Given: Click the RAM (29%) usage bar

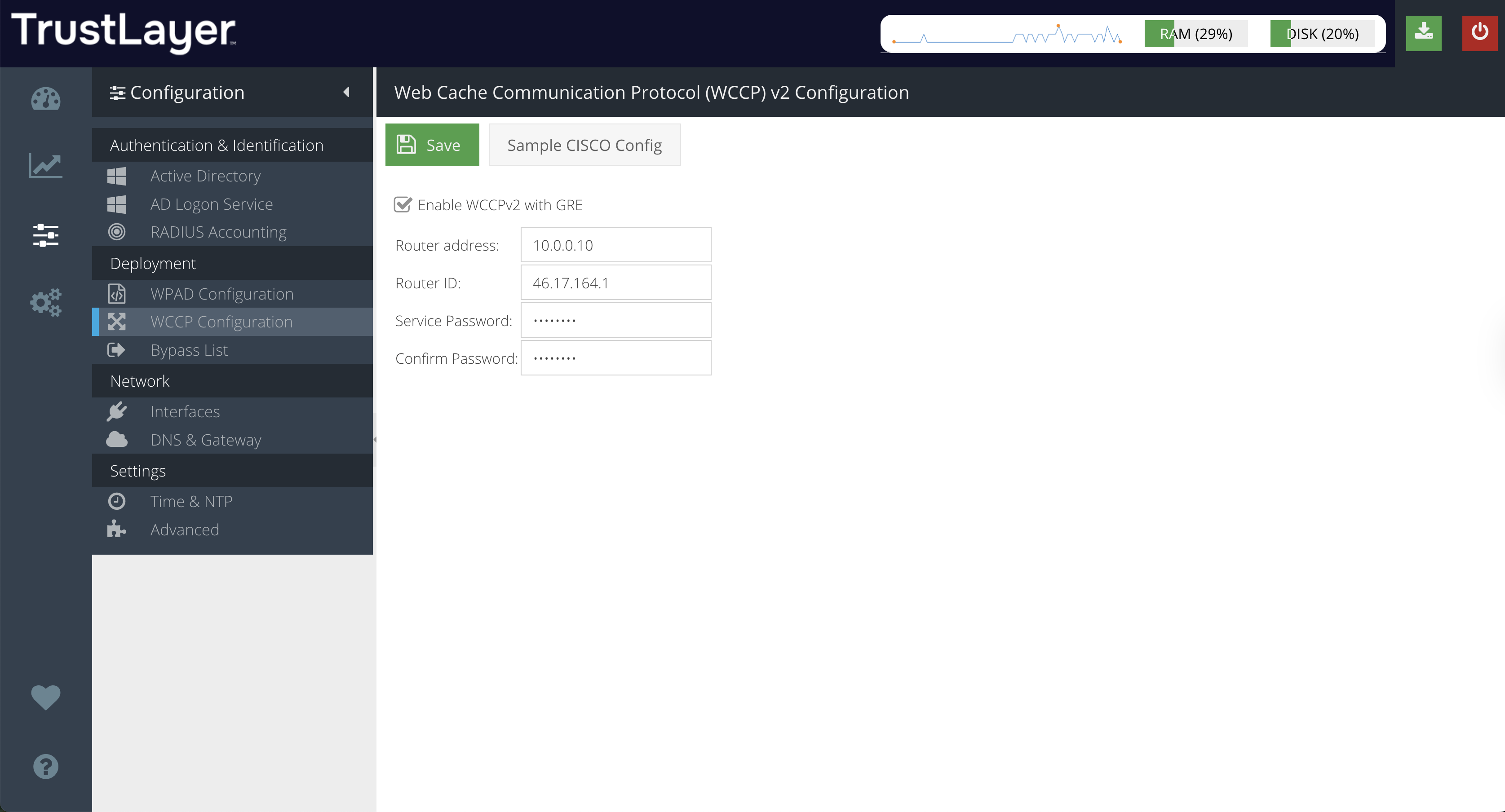Looking at the screenshot, I should tap(1195, 34).
